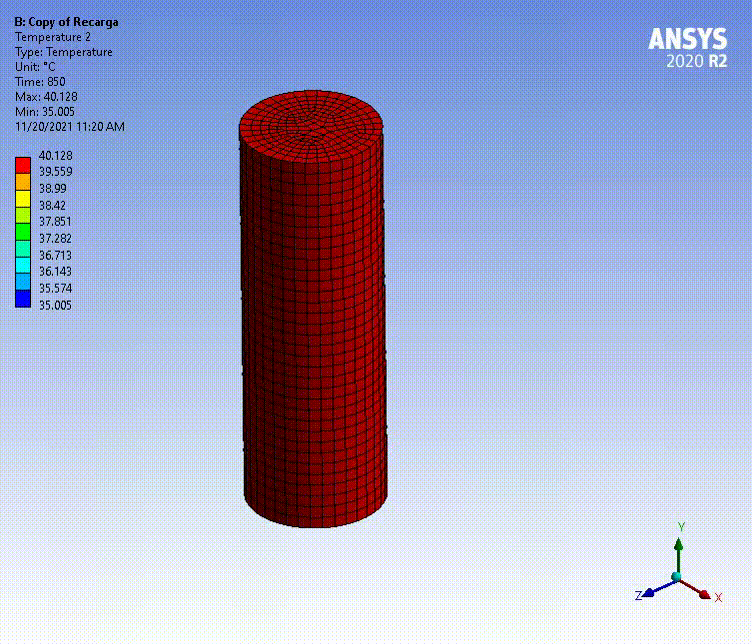Viewport: 752px width, 644px height.
Task: Click the cyan isometric ball on triad
Action: [x=676, y=576]
